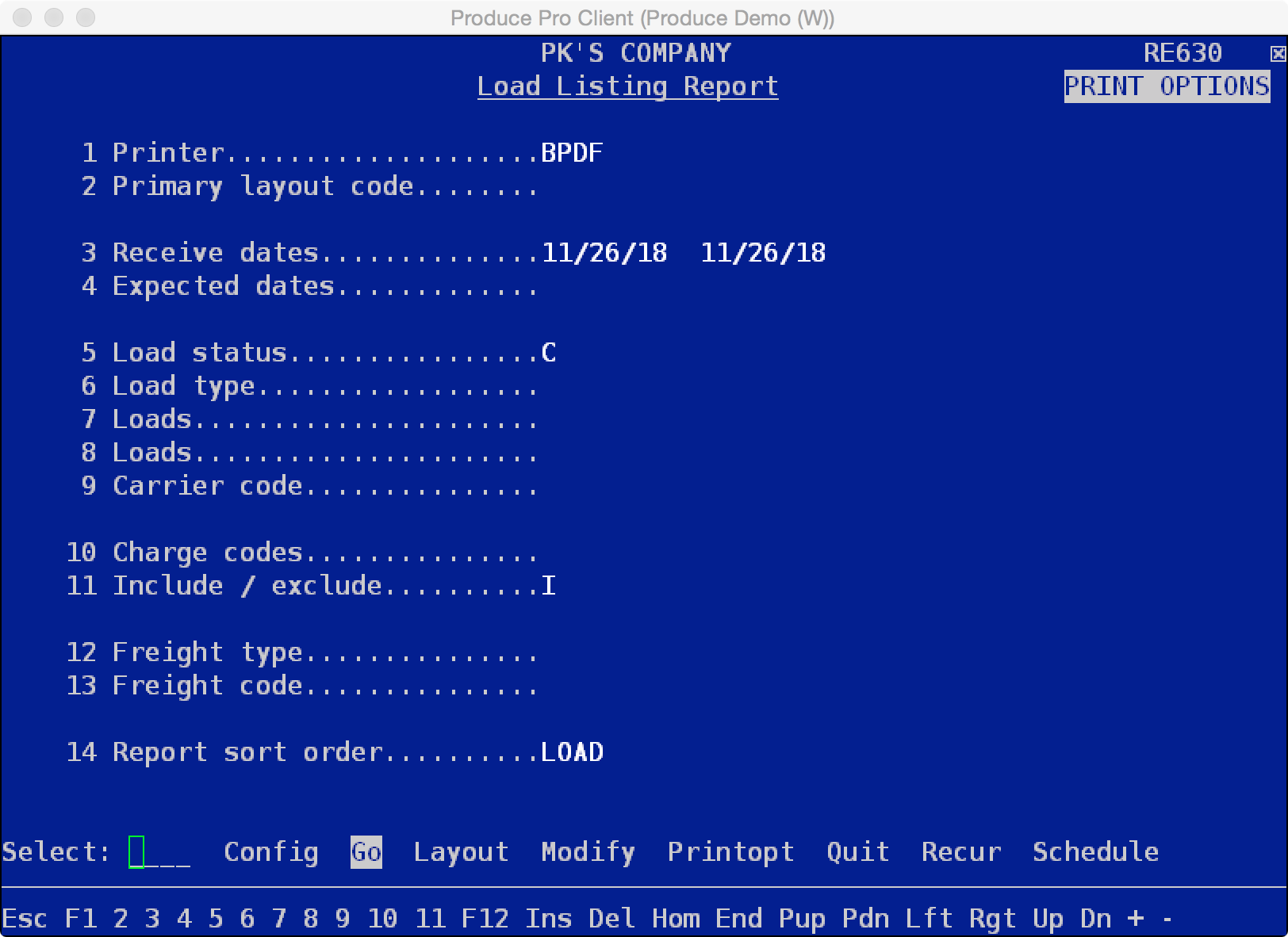
Task: Click the Printopt command
Action: pyautogui.click(x=730, y=852)
